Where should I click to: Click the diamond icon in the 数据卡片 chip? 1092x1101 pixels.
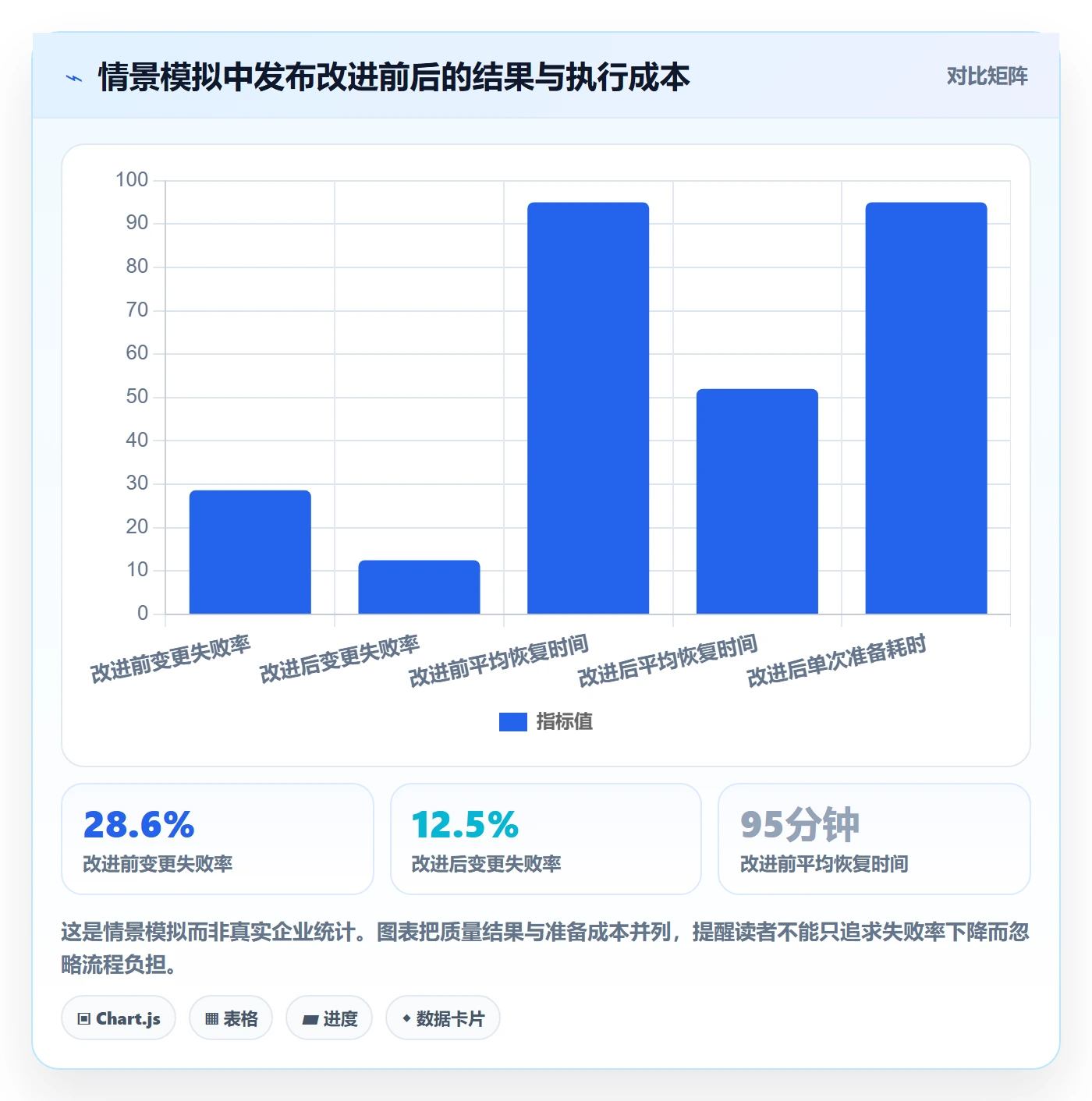(x=406, y=1018)
